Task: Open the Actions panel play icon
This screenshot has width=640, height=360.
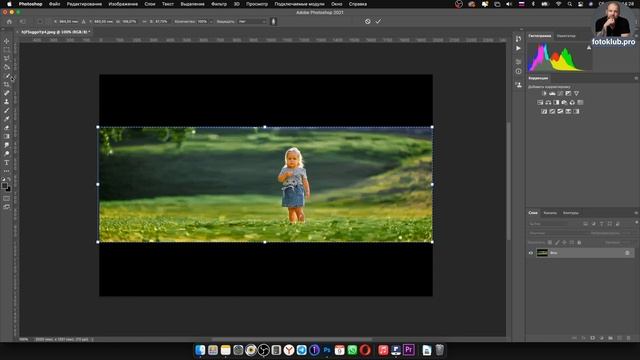Action: pos(518,48)
